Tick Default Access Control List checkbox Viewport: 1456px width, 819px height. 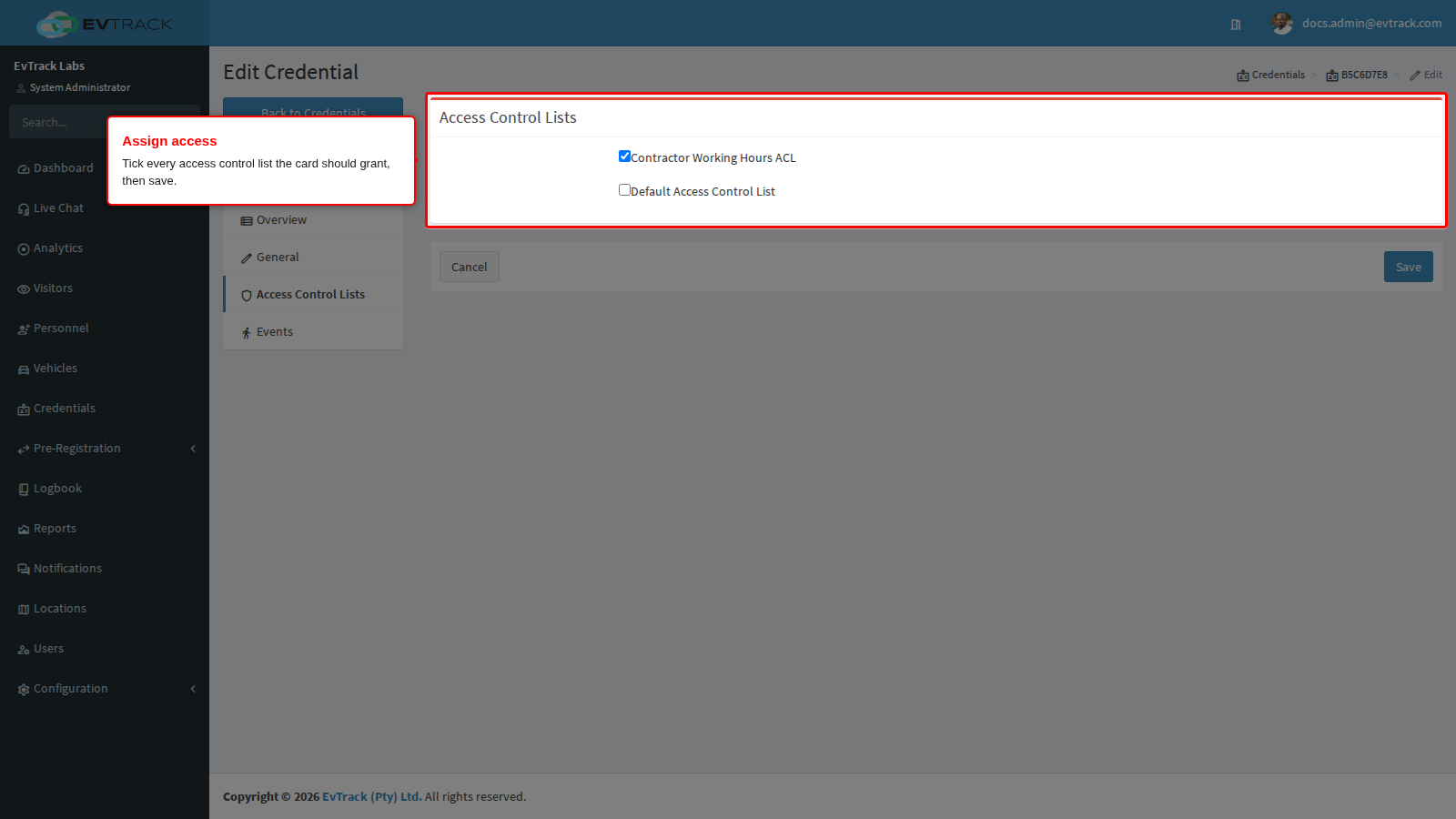pos(624,190)
